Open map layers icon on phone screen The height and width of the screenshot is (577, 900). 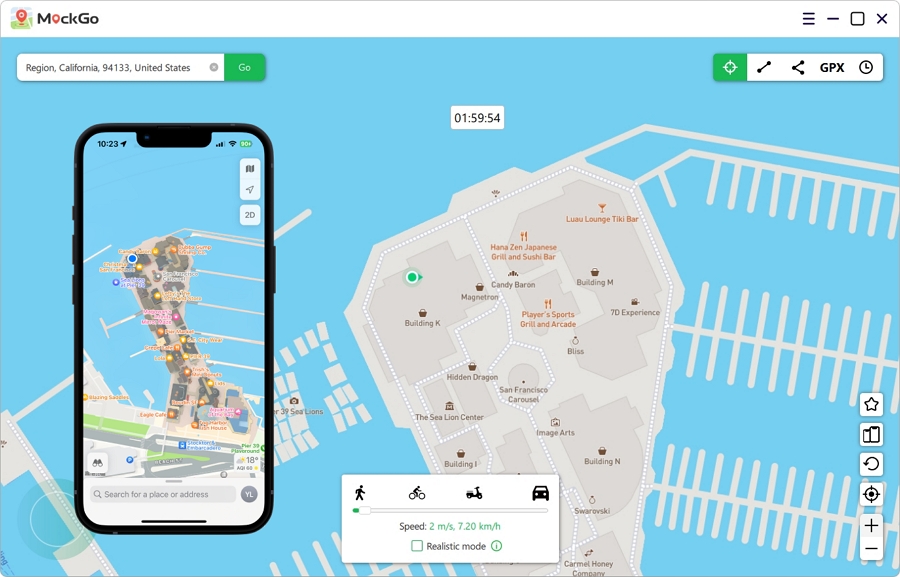tap(250, 169)
